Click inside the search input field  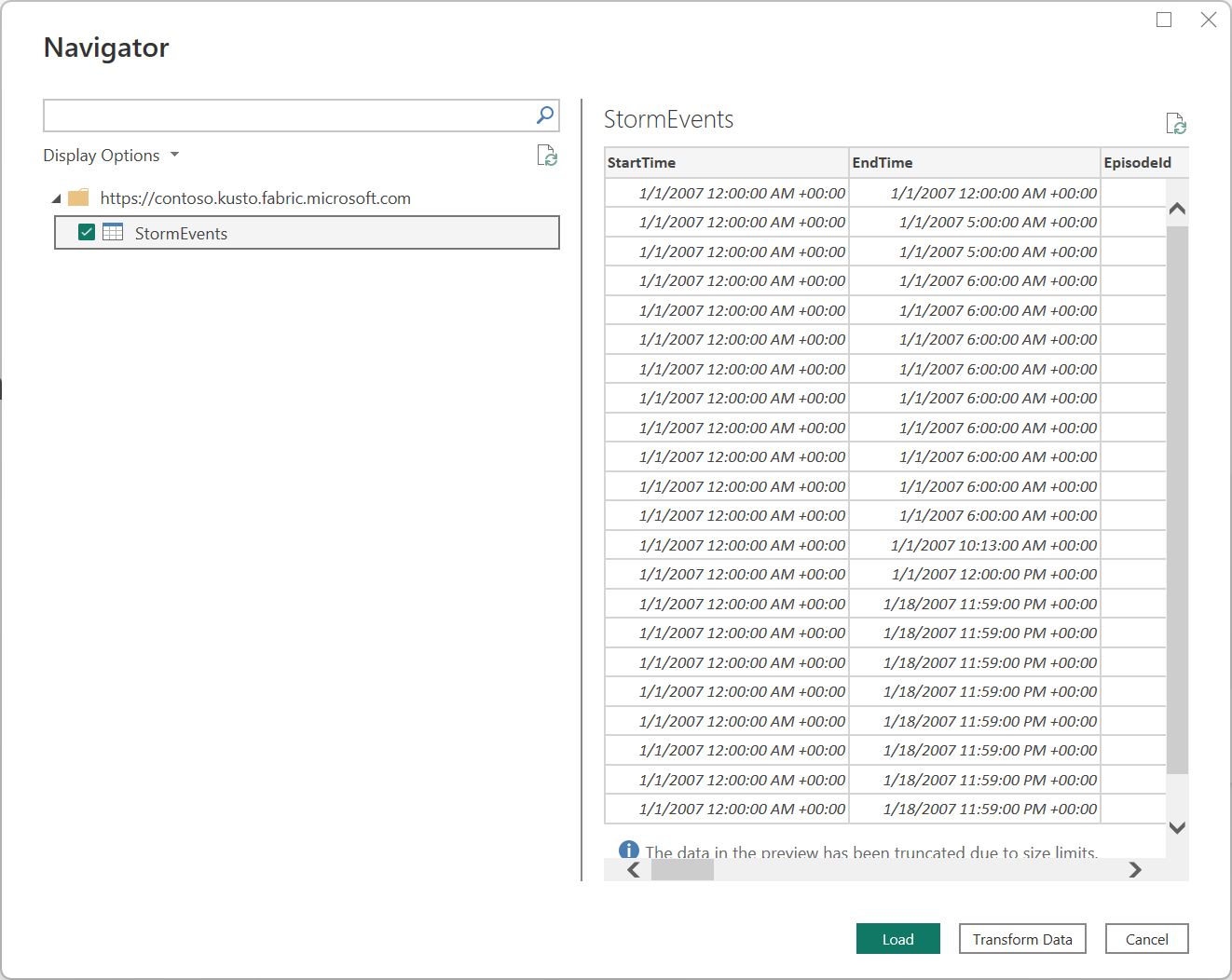[280, 116]
